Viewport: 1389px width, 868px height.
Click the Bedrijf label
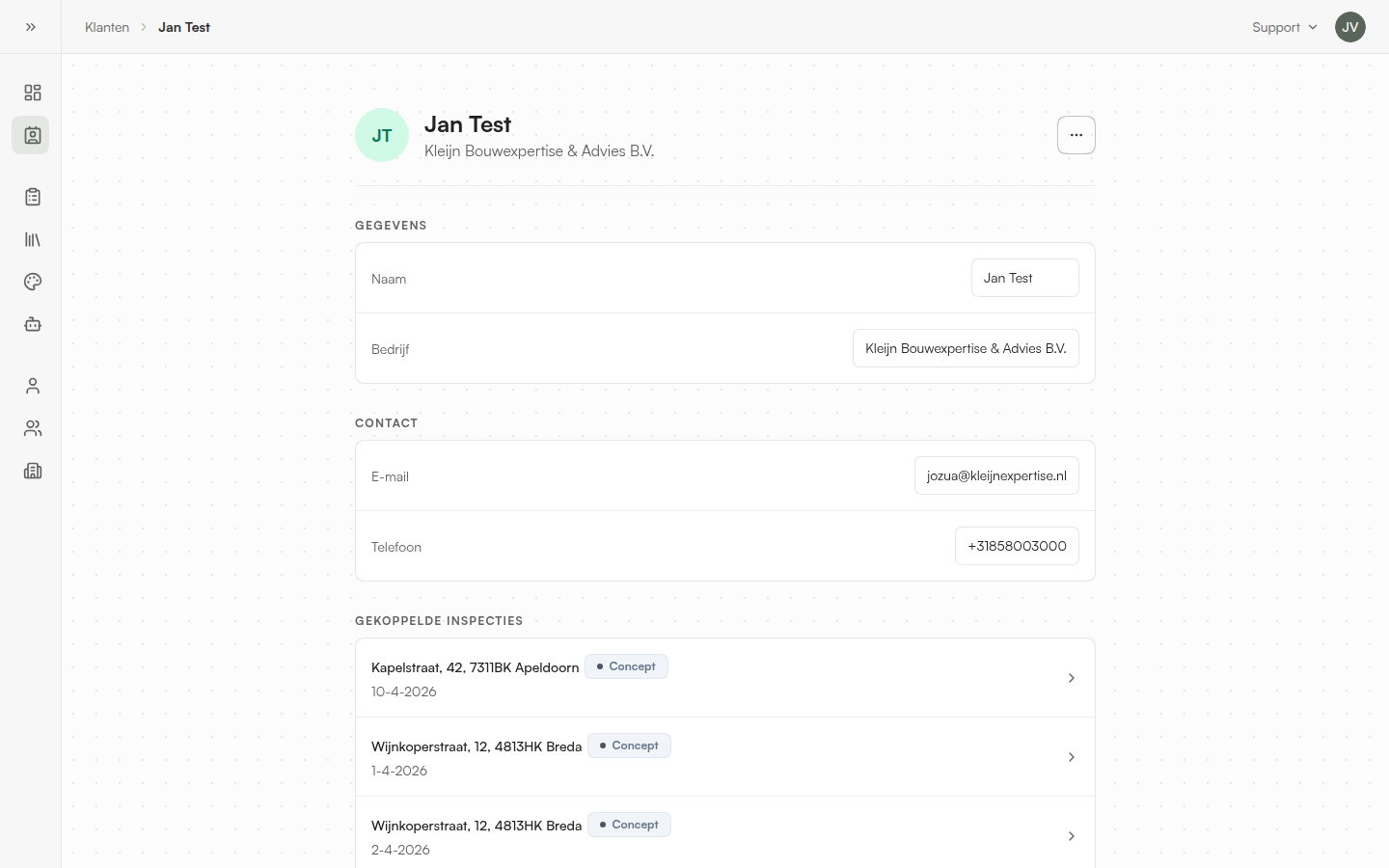pyautogui.click(x=391, y=349)
